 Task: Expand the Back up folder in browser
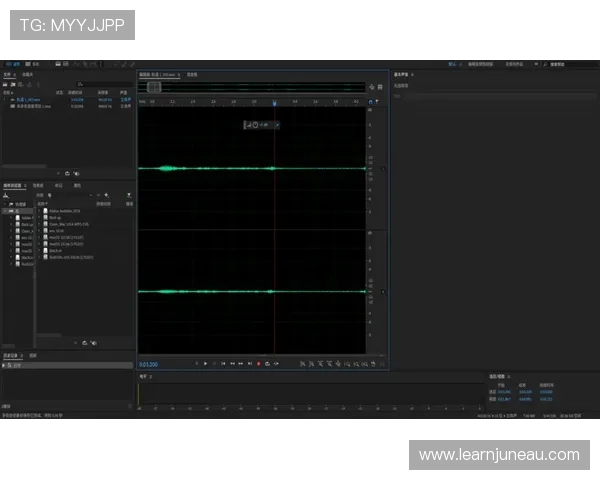[x=40, y=218]
